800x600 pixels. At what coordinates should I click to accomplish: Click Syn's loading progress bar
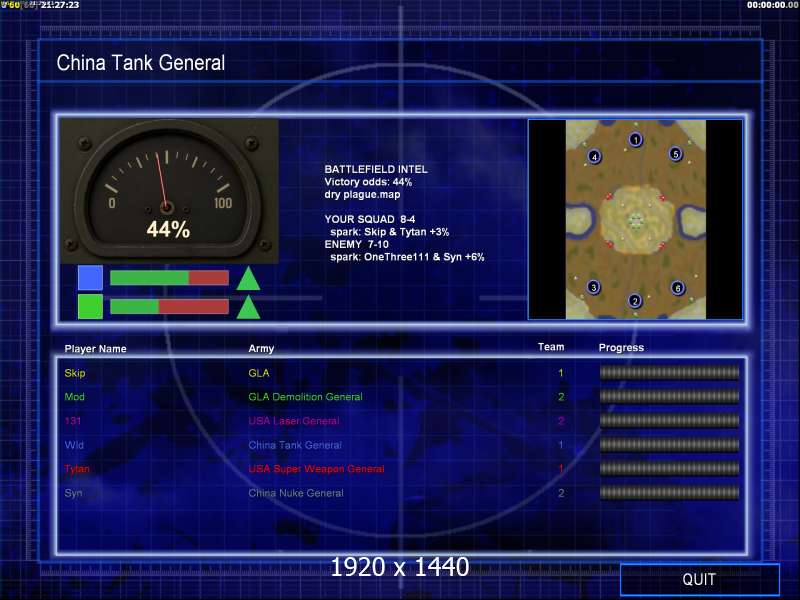[669, 492]
